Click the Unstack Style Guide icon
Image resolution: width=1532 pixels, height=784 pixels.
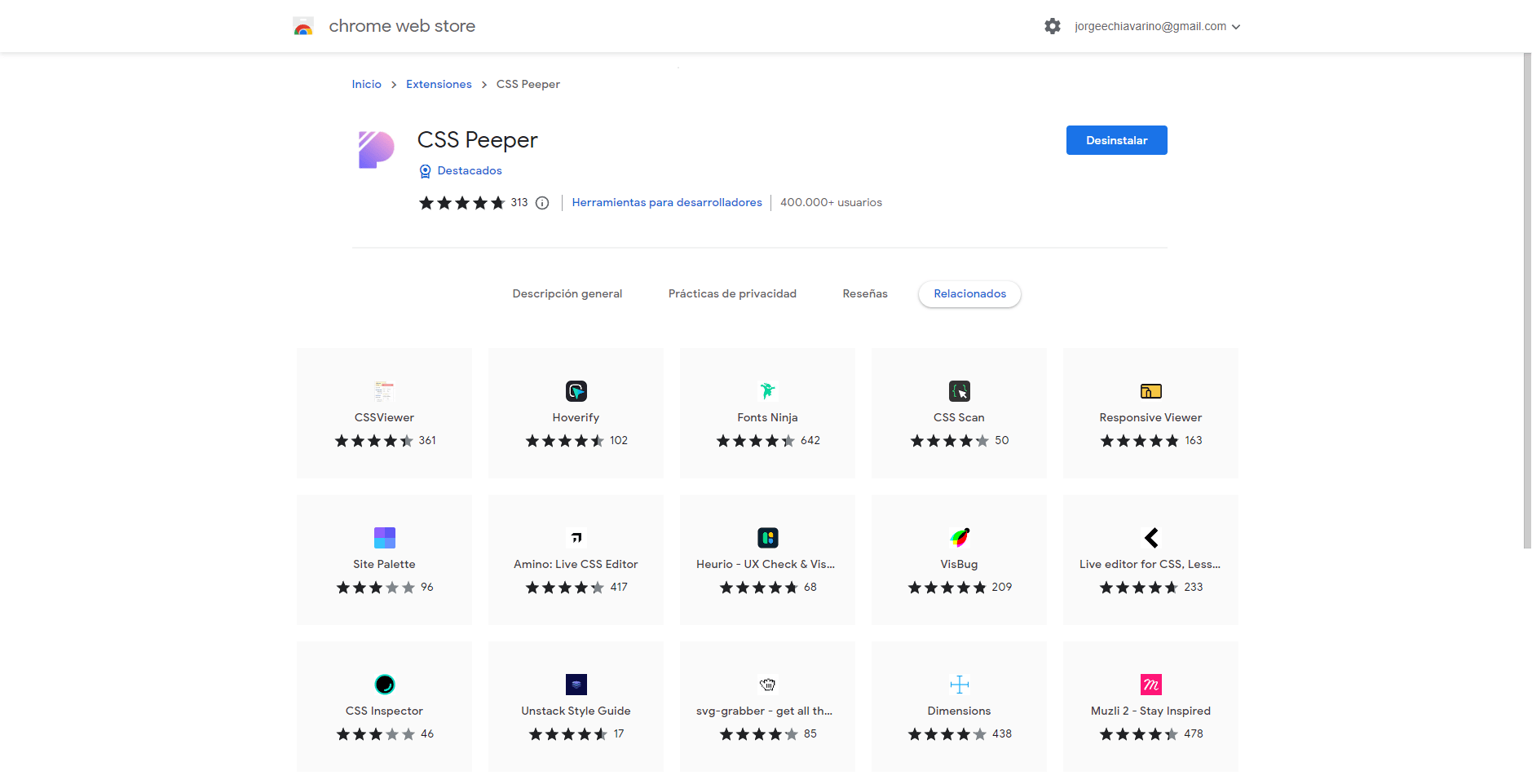click(x=576, y=685)
